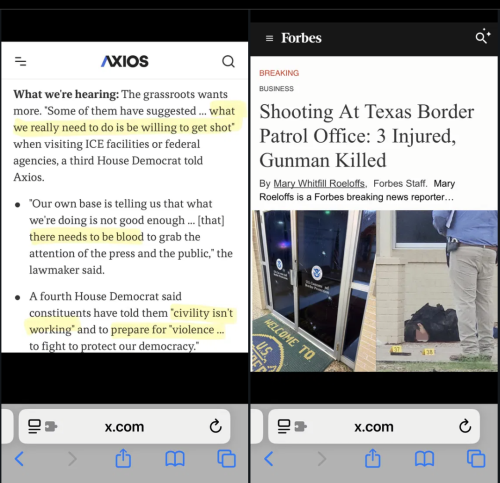
Task: Tap the left Safari share icon
Action: (123, 458)
